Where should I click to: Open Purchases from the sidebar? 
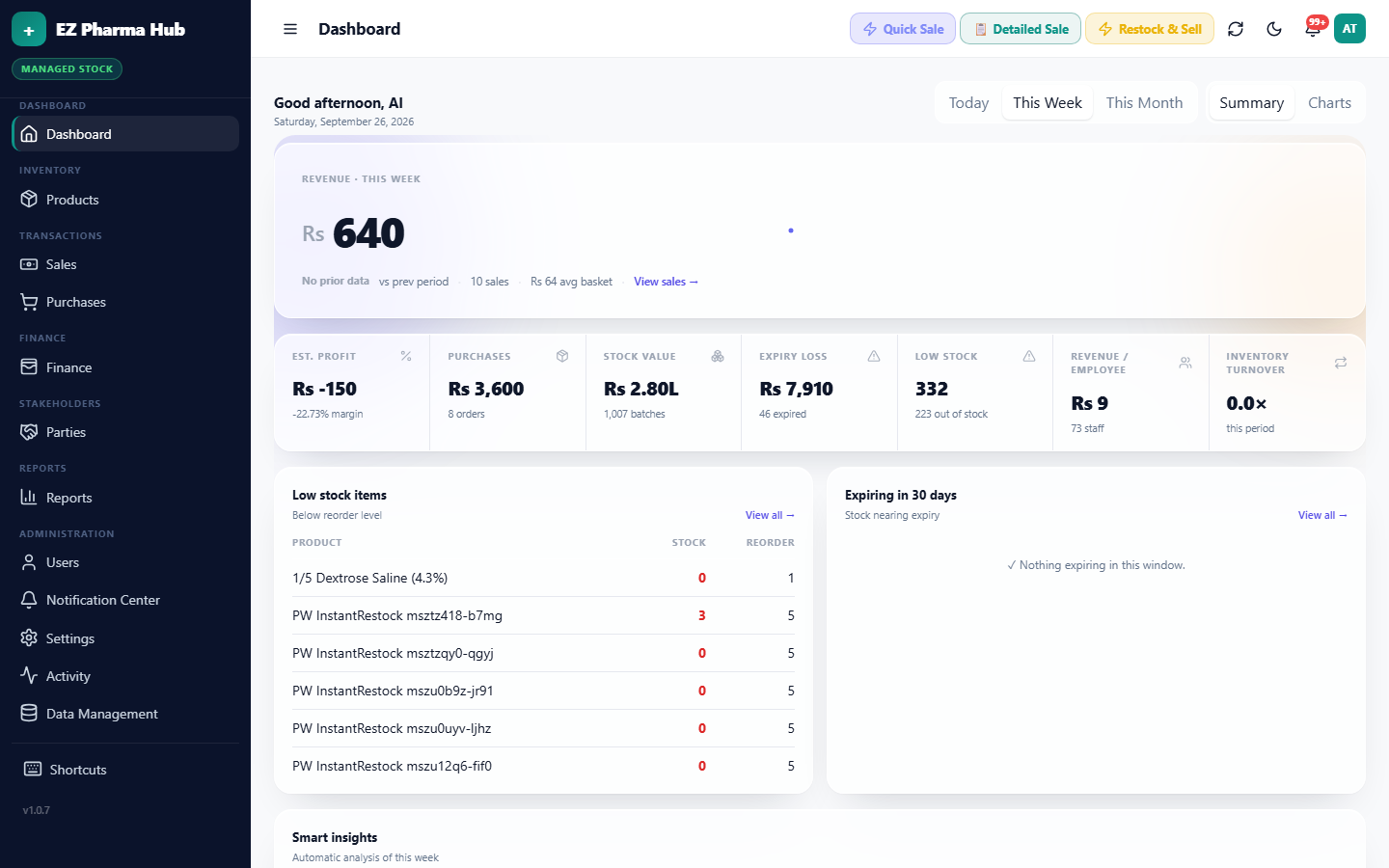(x=125, y=302)
